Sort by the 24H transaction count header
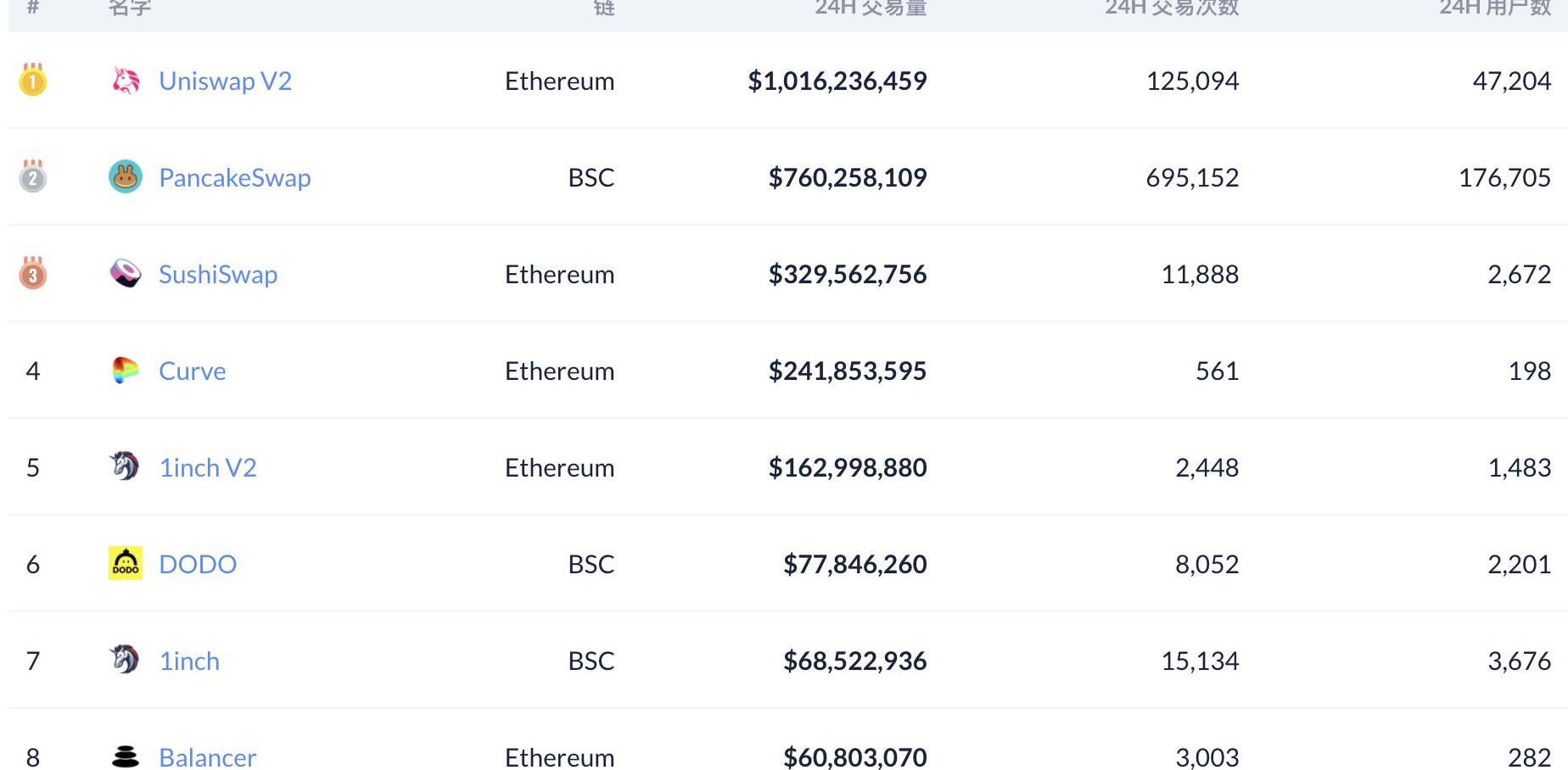The width and height of the screenshot is (1568, 770). point(1172,8)
